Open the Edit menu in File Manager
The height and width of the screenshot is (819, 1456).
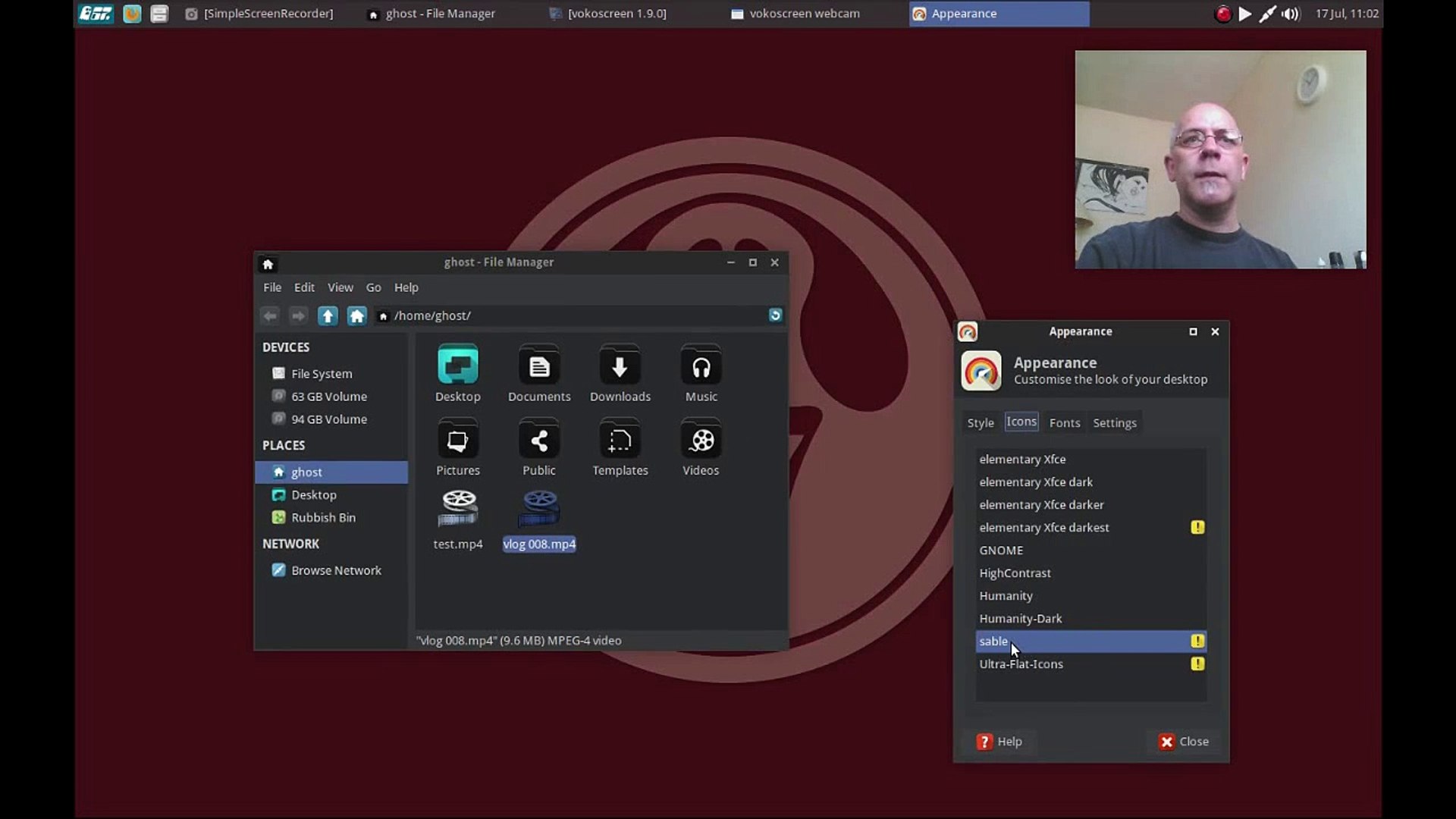304,287
